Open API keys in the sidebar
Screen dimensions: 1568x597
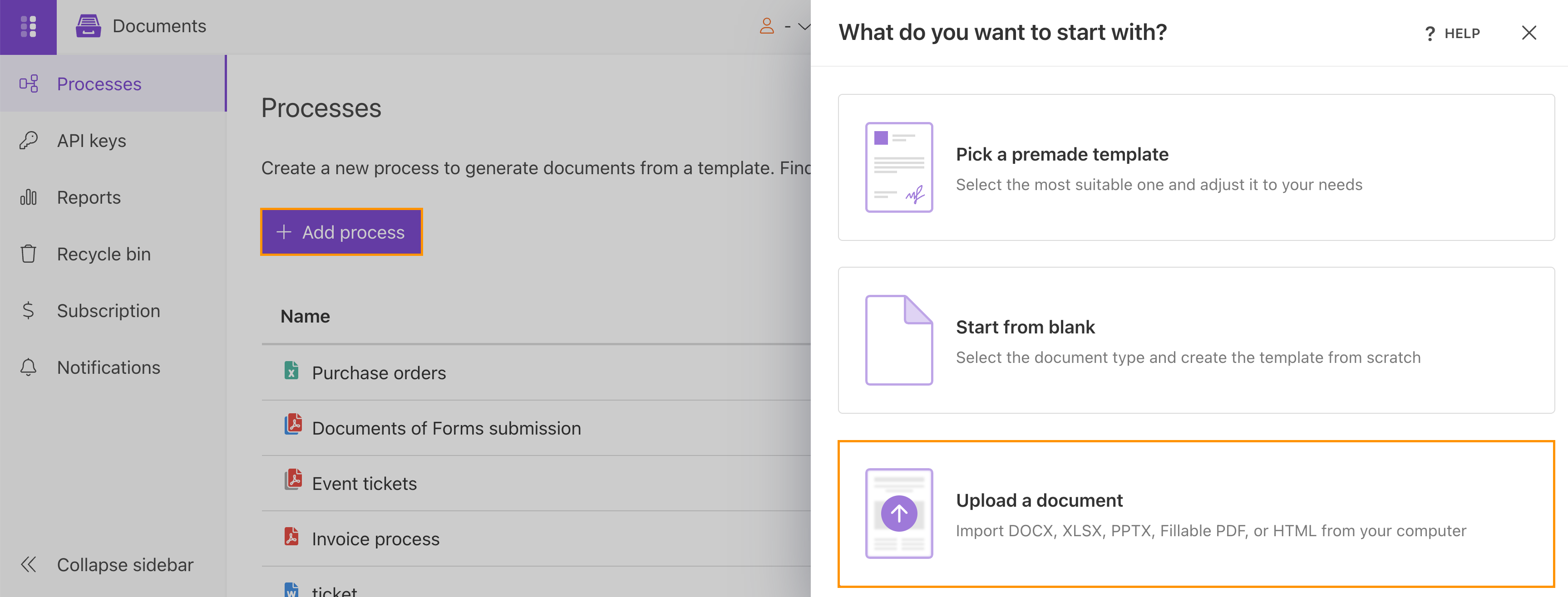tap(113, 141)
